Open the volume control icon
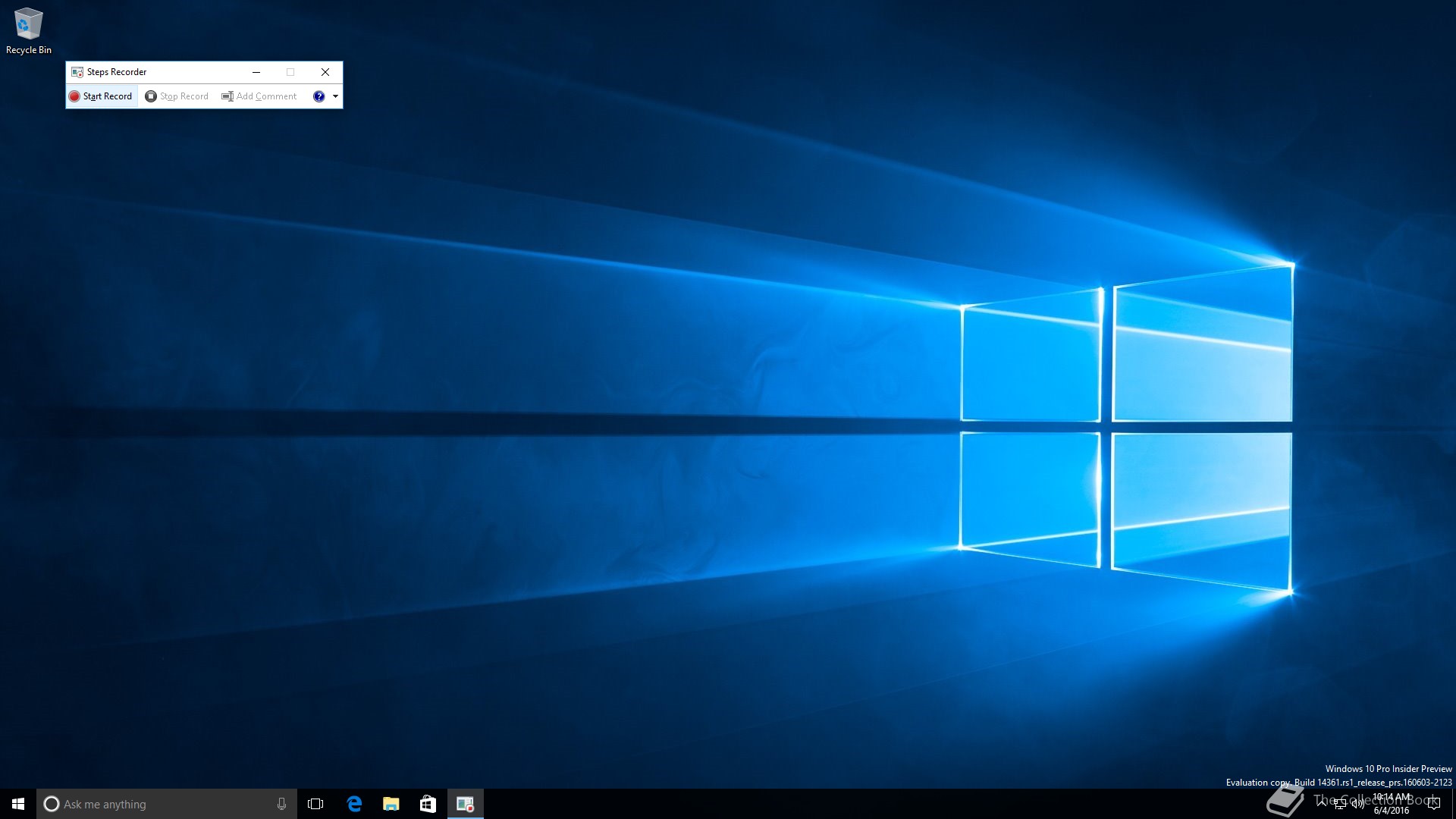Image resolution: width=1456 pixels, height=819 pixels. coord(1357,804)
